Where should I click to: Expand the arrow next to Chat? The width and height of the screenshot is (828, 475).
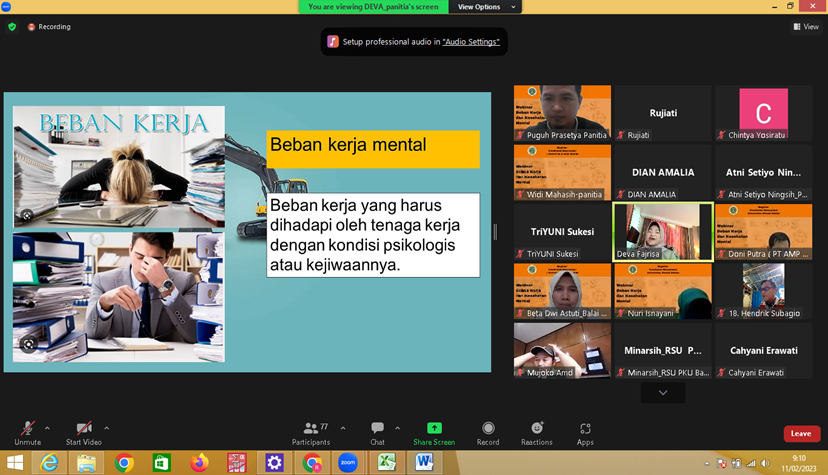pyautogui.click(x=397, y=428)
